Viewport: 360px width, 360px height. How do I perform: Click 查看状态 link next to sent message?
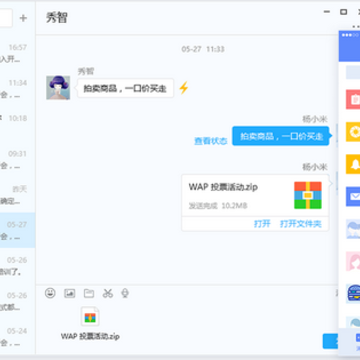point(211,141)
